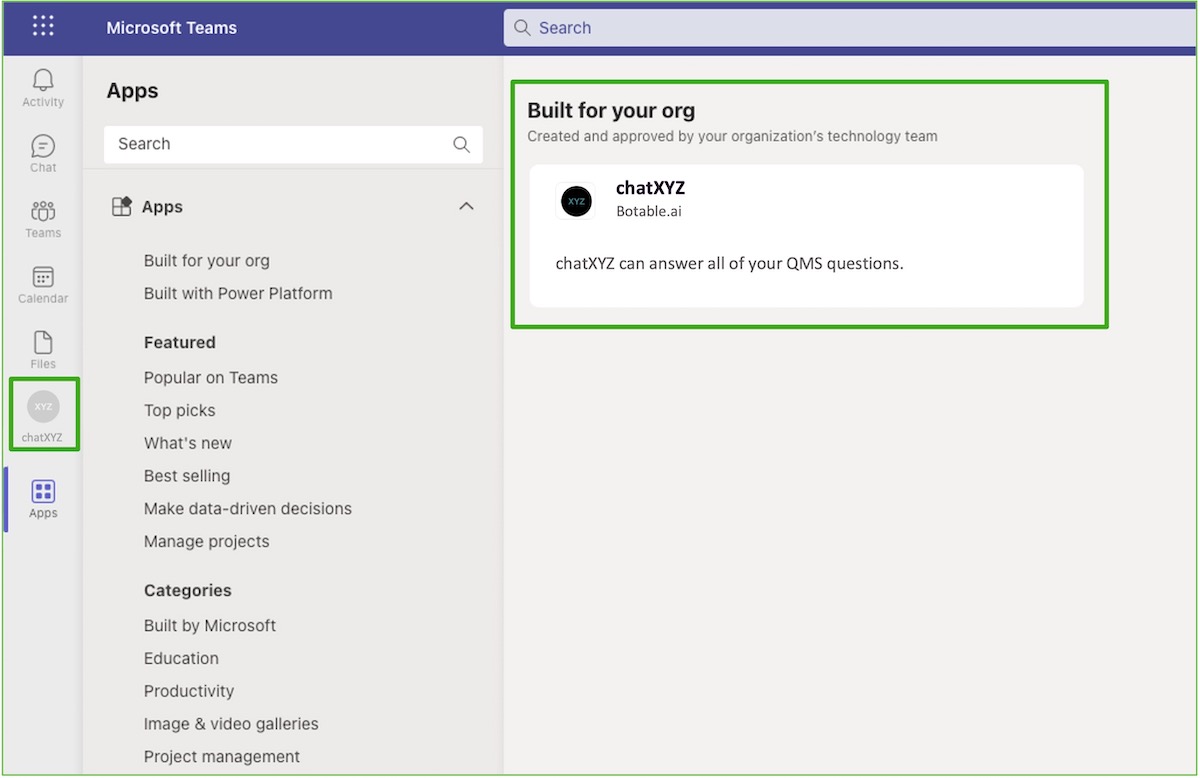The image size is (1200, 778).
Task: Open the chatXYZ app card
Action: tap(806, 236)
